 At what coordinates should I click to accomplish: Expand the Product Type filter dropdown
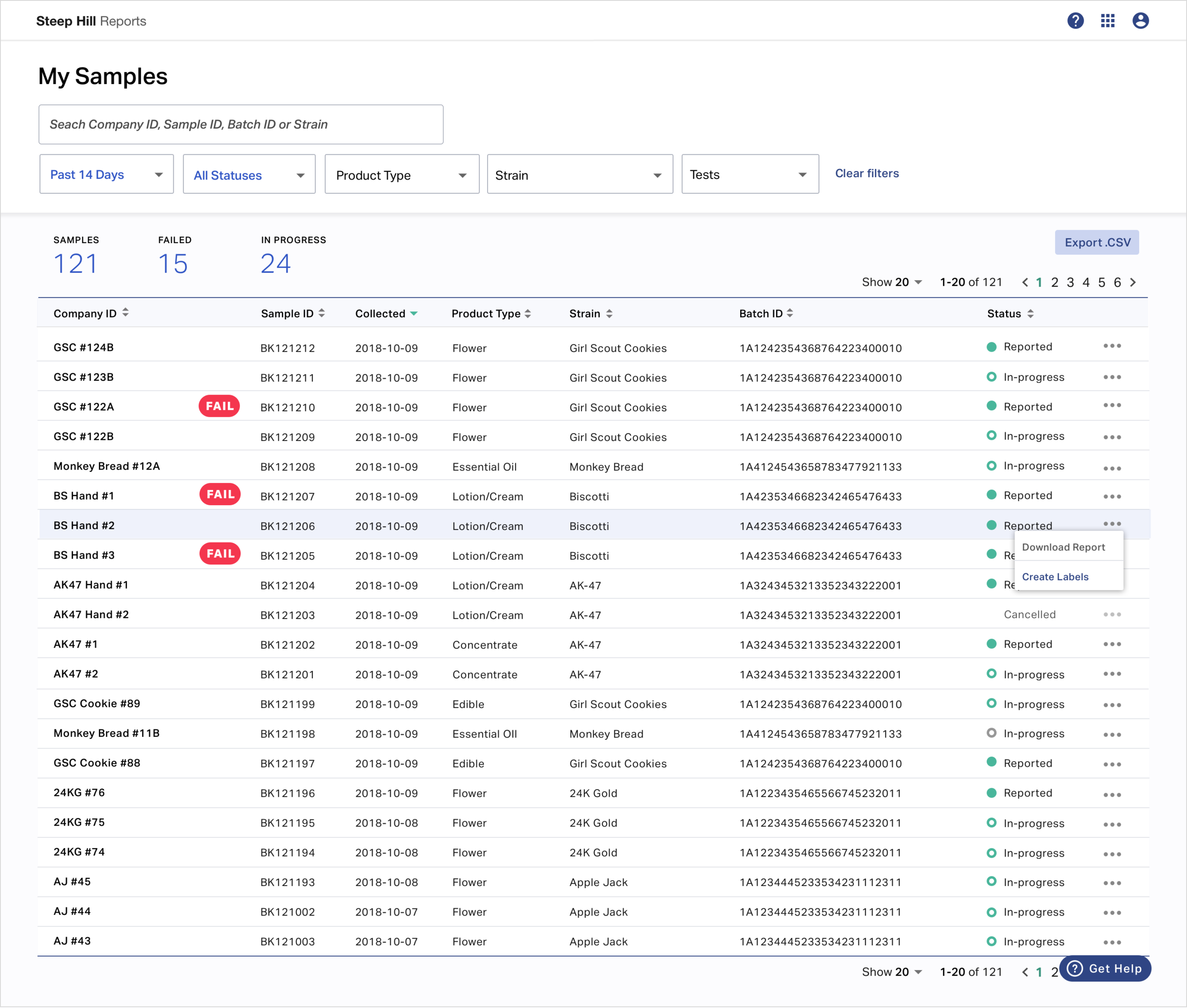(402, 174)
